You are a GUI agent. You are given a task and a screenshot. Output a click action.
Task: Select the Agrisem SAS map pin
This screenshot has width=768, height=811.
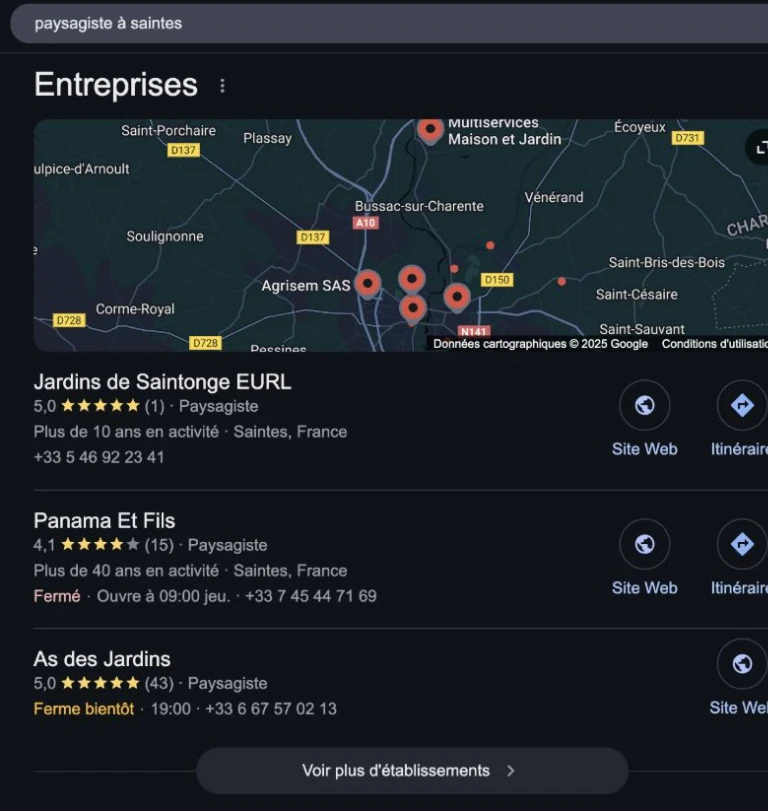click(368, 285)
